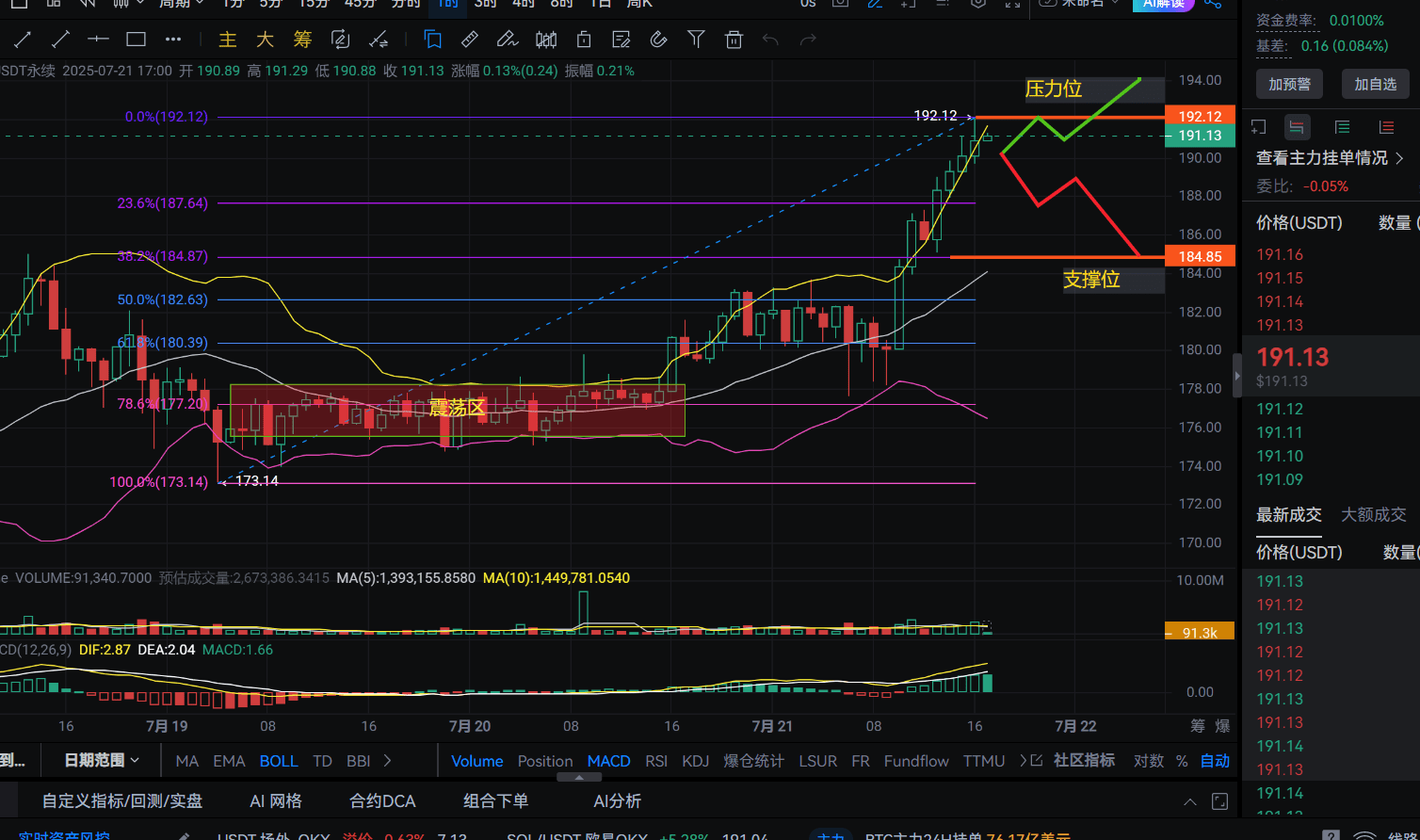This screenshot has height=840, width=1420.
Task: Click the yellow 大 indicator icon
Action: [265, 40]
